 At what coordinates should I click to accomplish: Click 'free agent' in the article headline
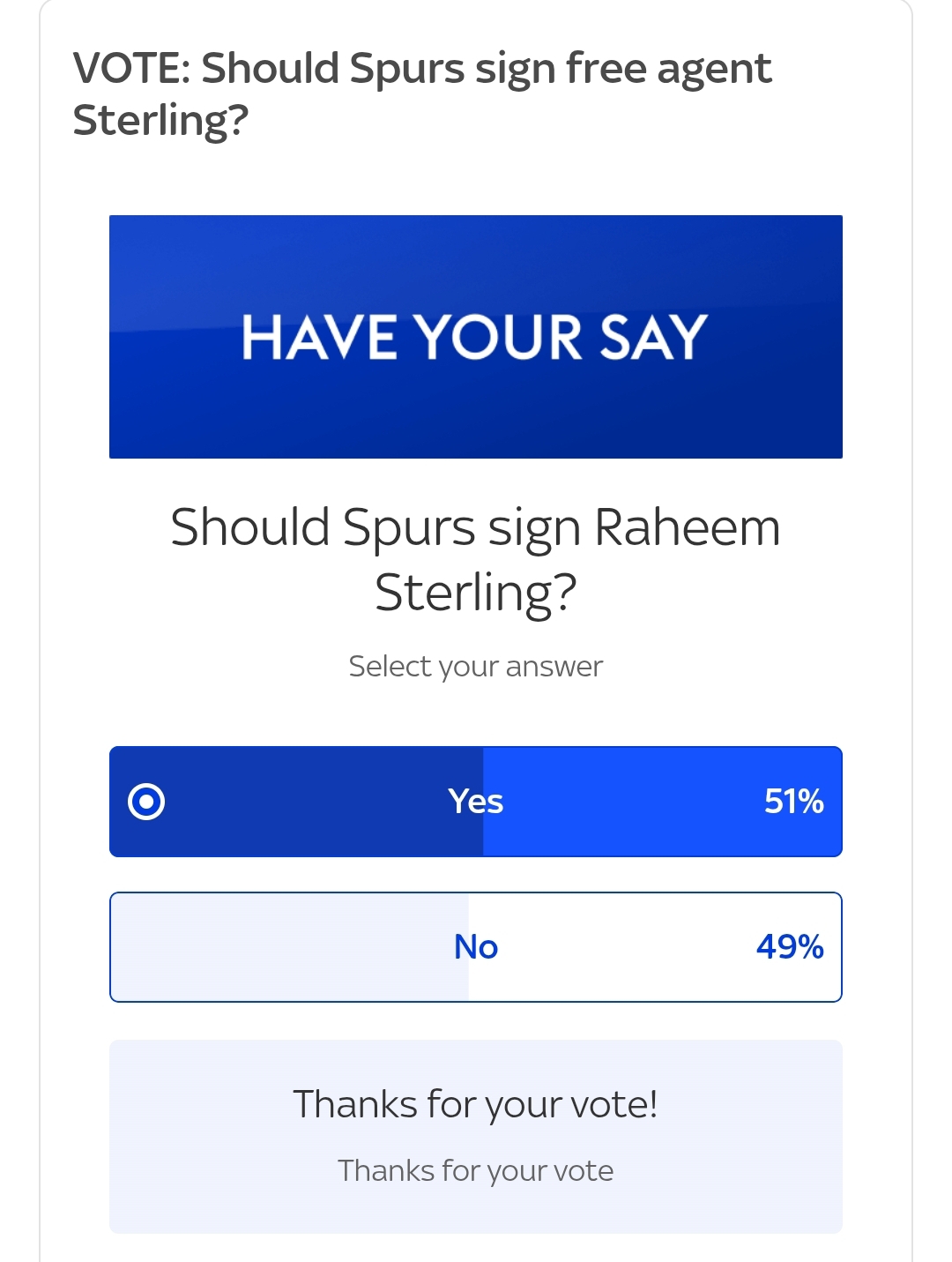point(668,70)
